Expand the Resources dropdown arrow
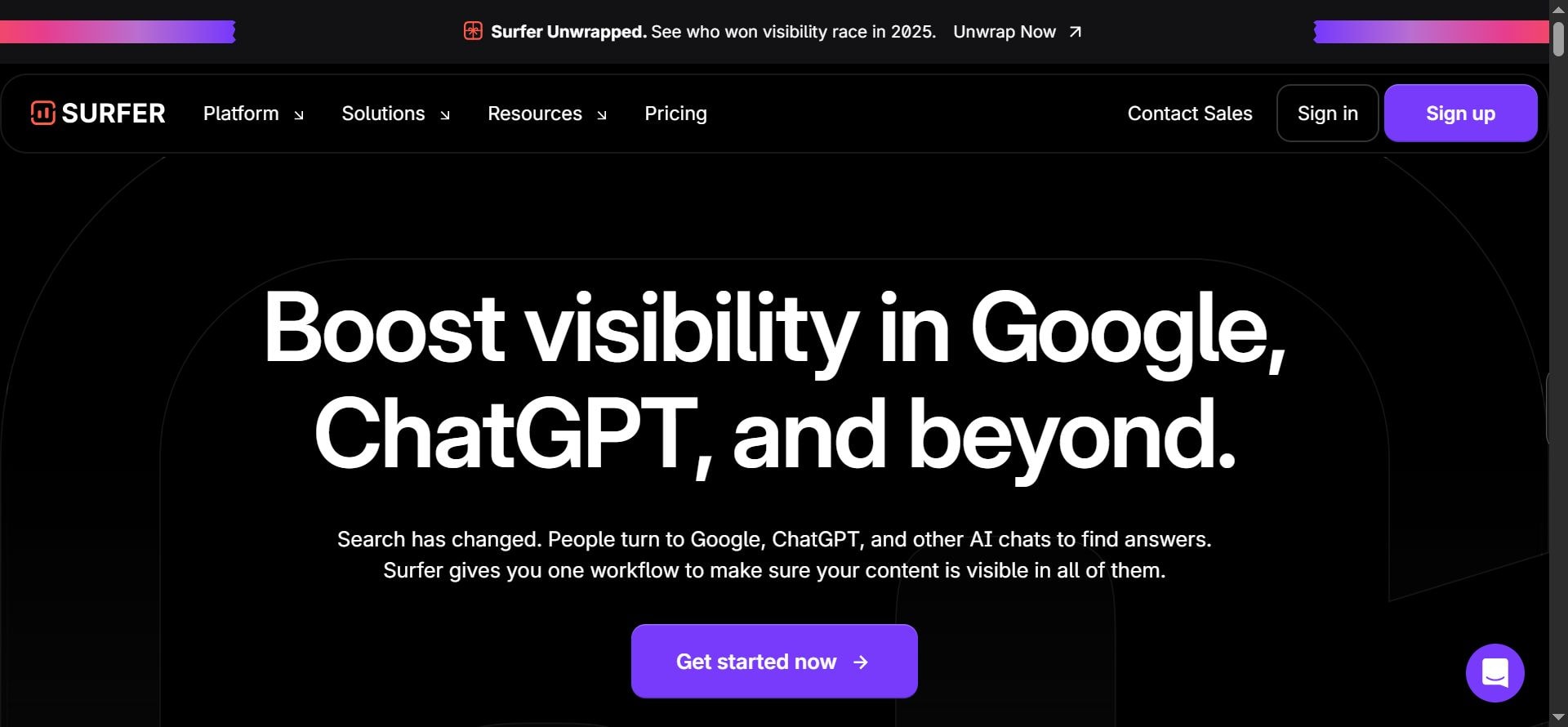The height and width of the screenshot is (727, 1568). coord(602,115)
